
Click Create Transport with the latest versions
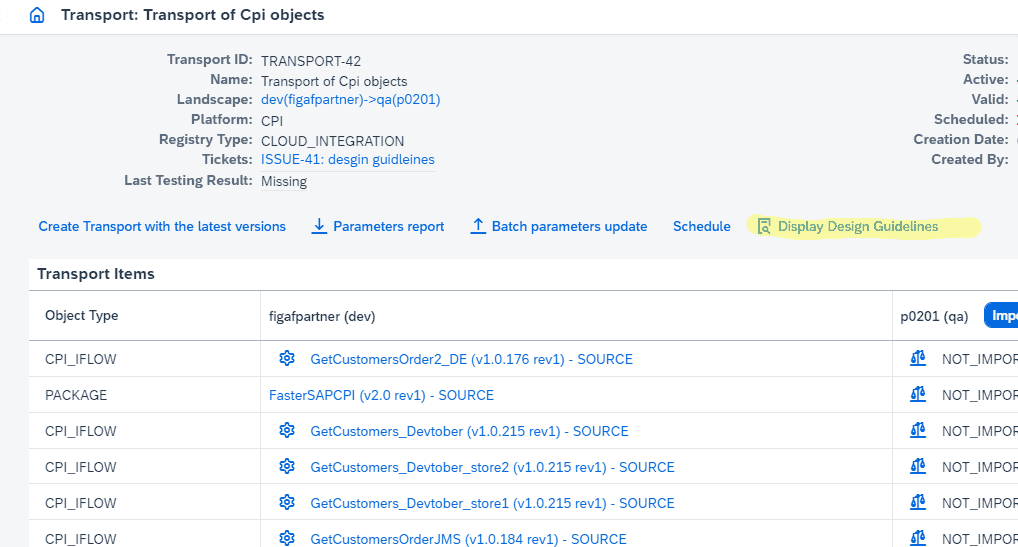pos(162,226)
